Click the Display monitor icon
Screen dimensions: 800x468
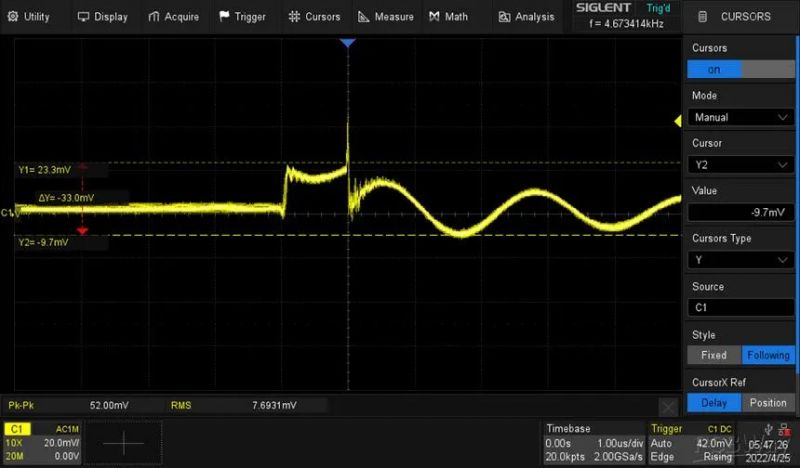(x=83, y=16)
